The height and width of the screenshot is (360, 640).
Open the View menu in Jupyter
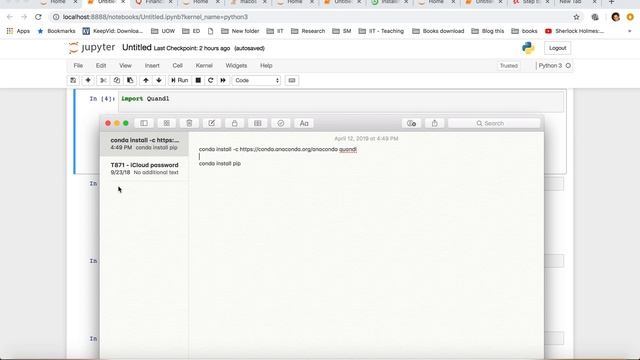(x=125, y=65)
